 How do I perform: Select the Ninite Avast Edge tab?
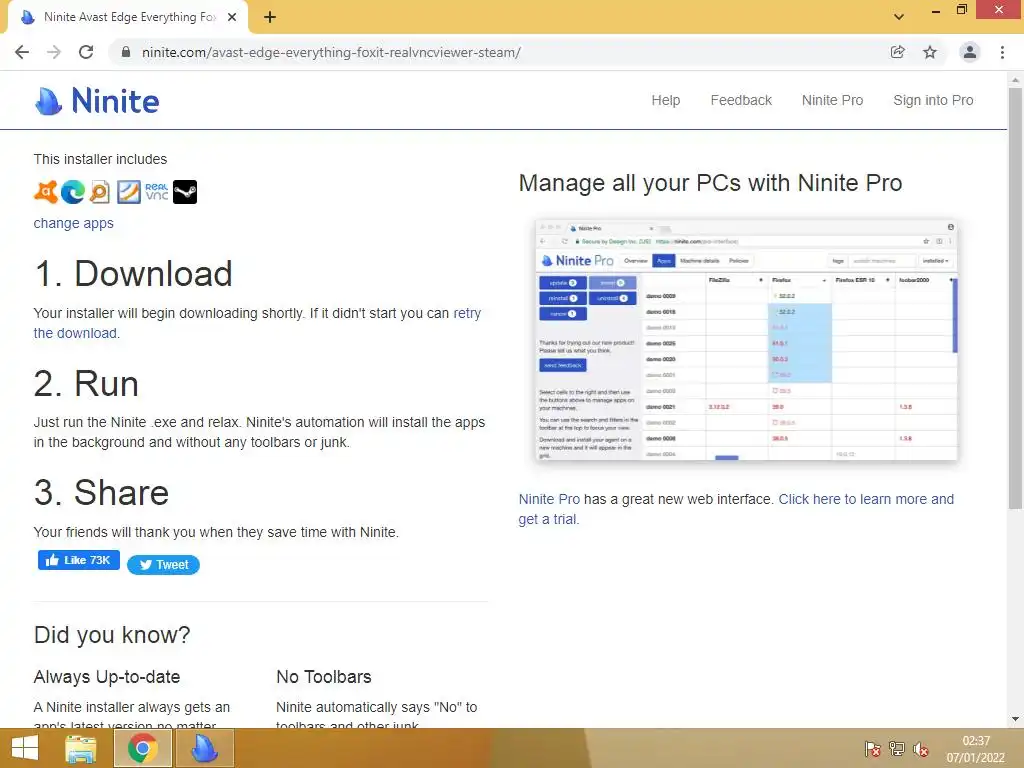[x=127, y=18]
